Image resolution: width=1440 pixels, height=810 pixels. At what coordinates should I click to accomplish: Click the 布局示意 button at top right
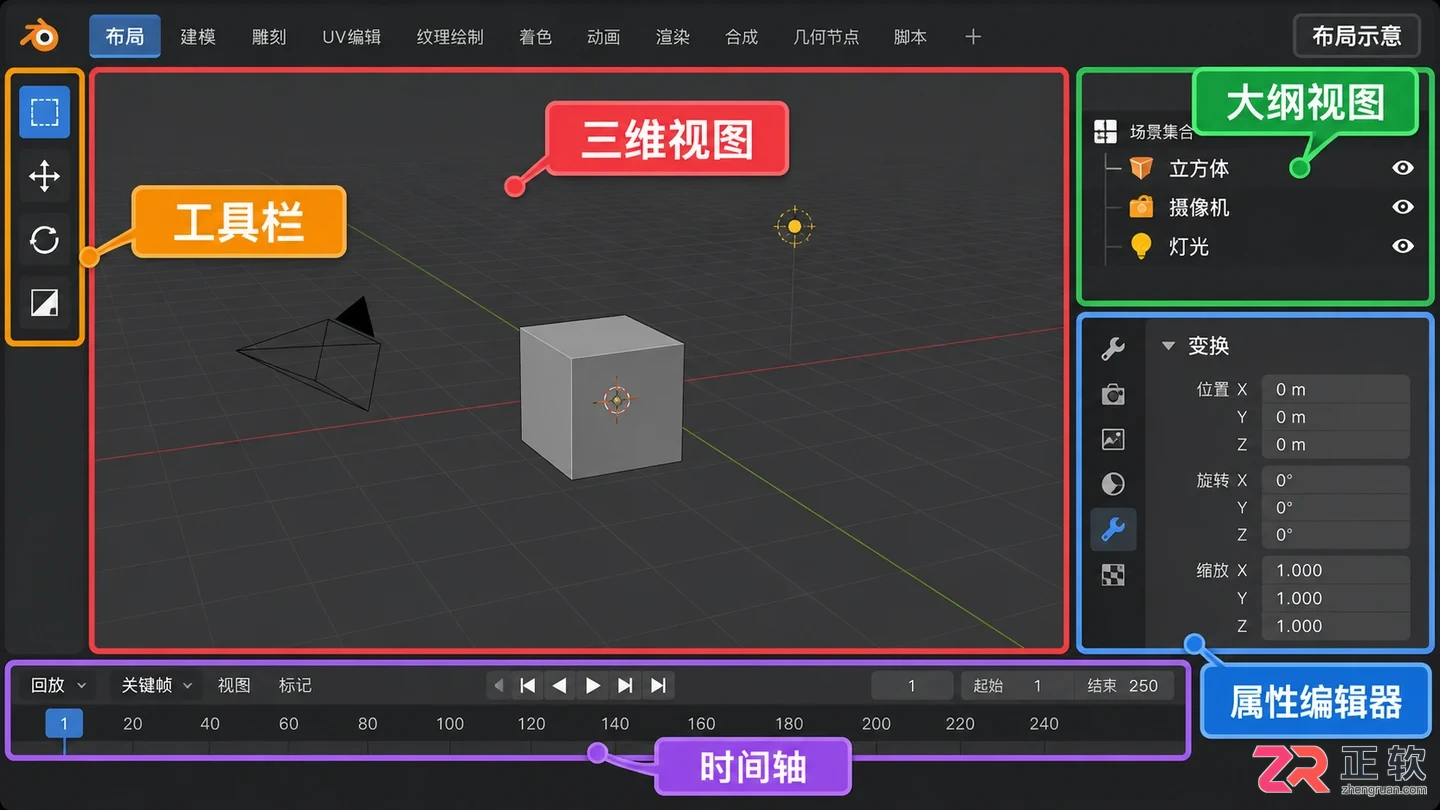[x=1357, y=37]
